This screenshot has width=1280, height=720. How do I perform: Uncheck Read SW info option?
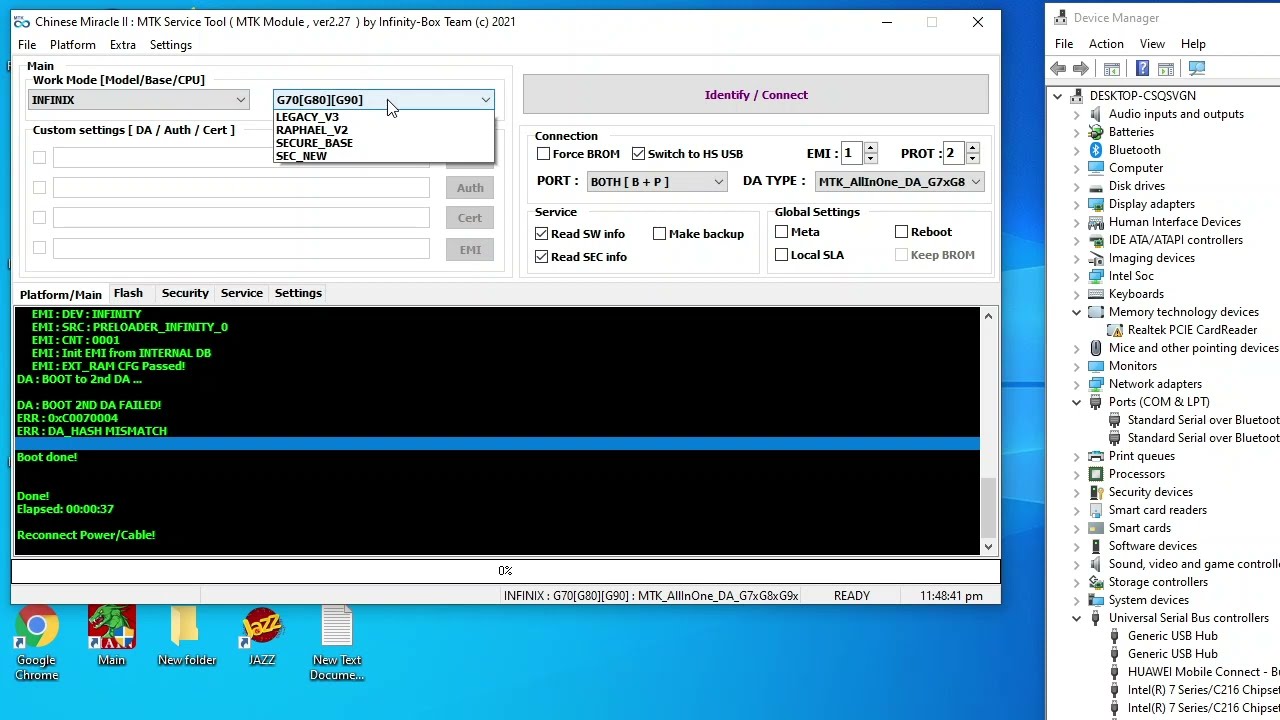(542, 234)
